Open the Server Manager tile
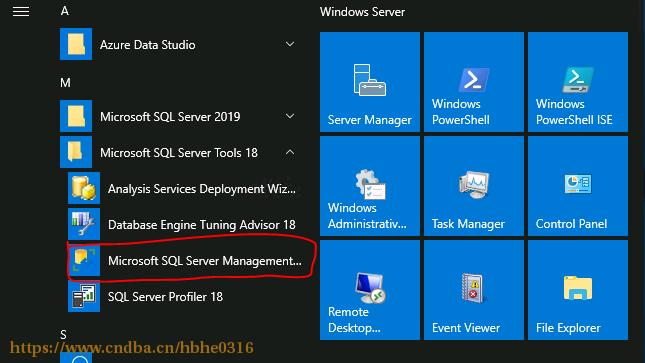Image resolution: width=645 pixels, height=363 pixels. (x=370, y=82)
